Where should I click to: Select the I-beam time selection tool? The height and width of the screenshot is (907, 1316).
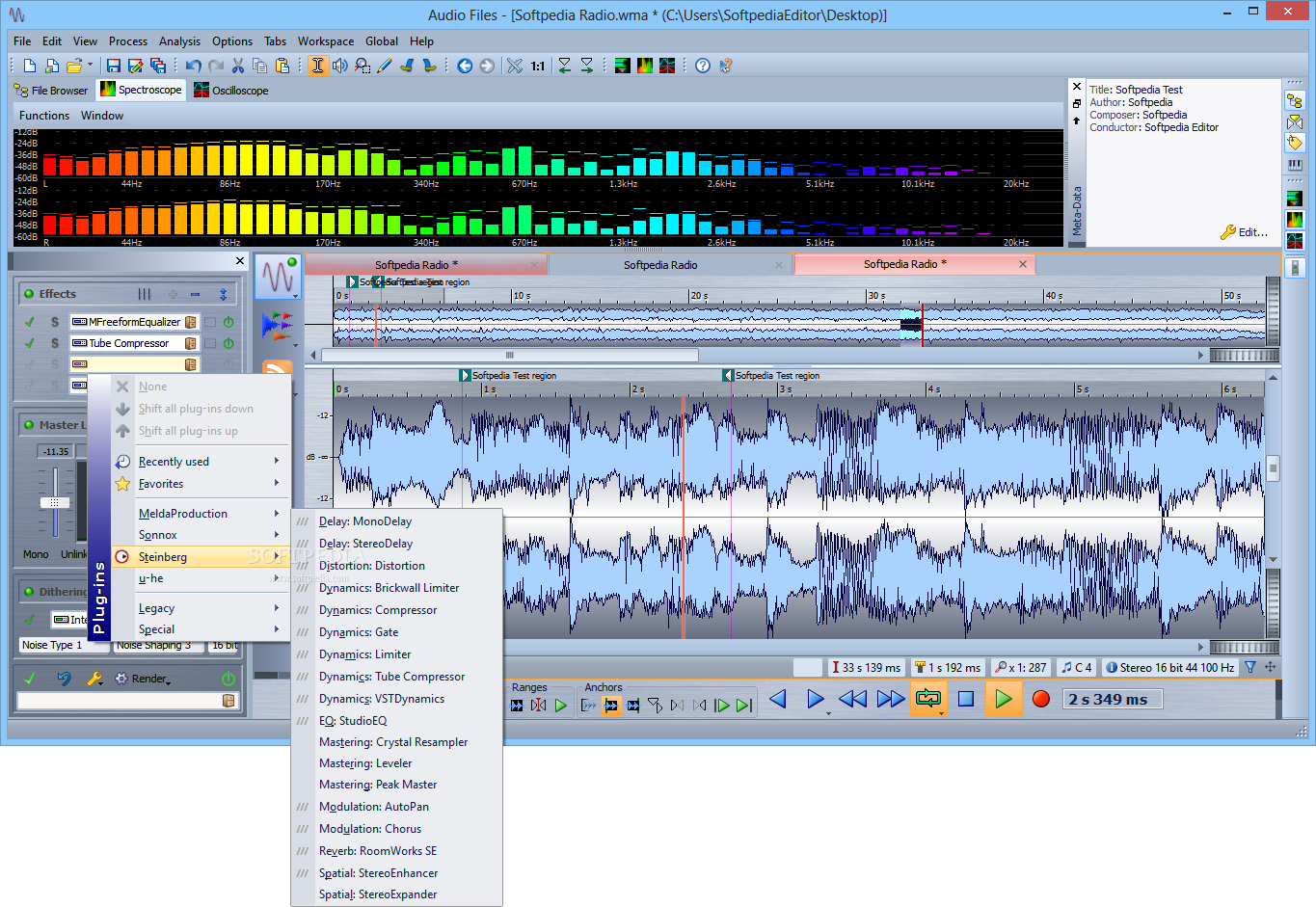(x=317, y=66)
